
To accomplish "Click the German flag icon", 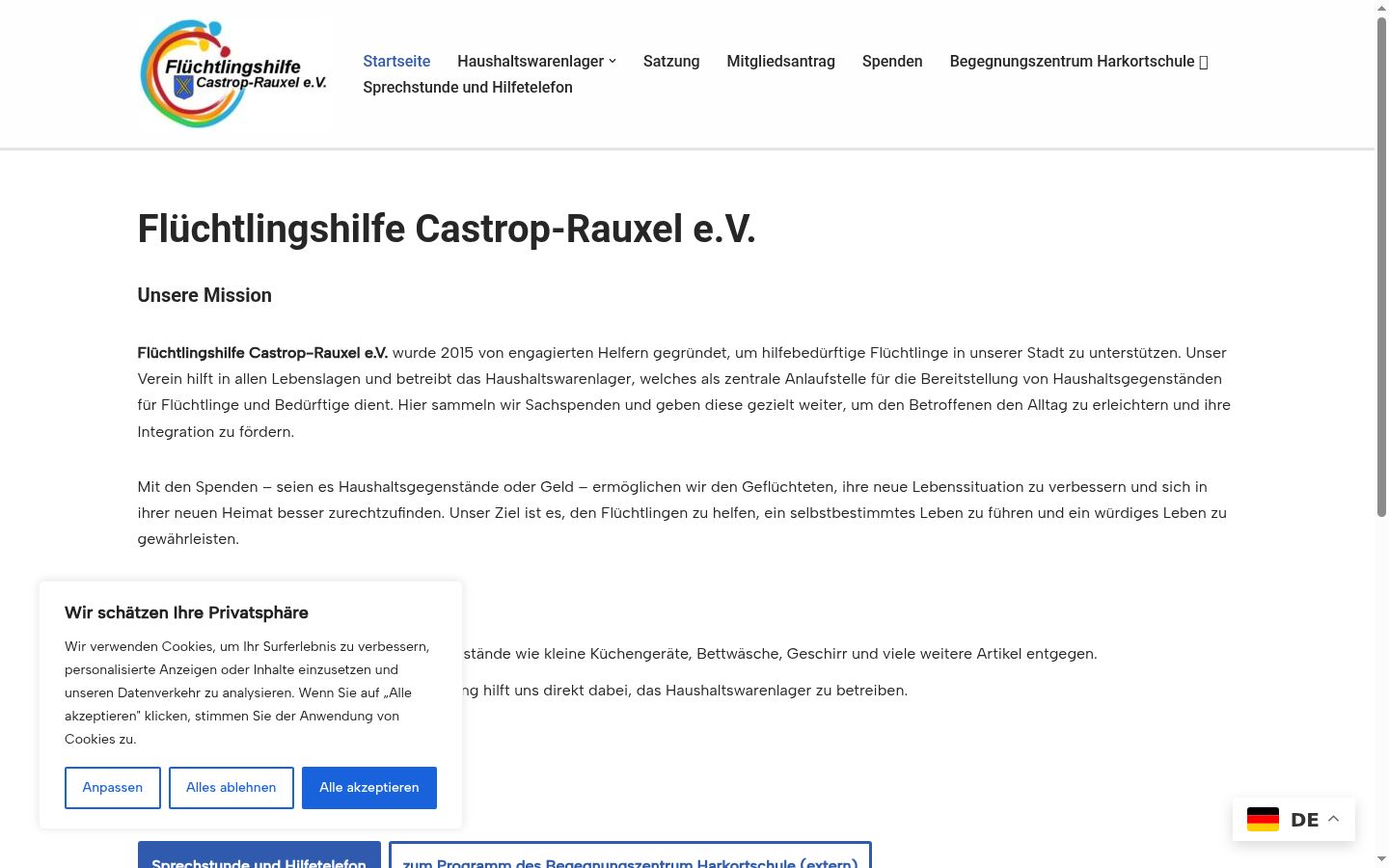I will pos(1263,820).
